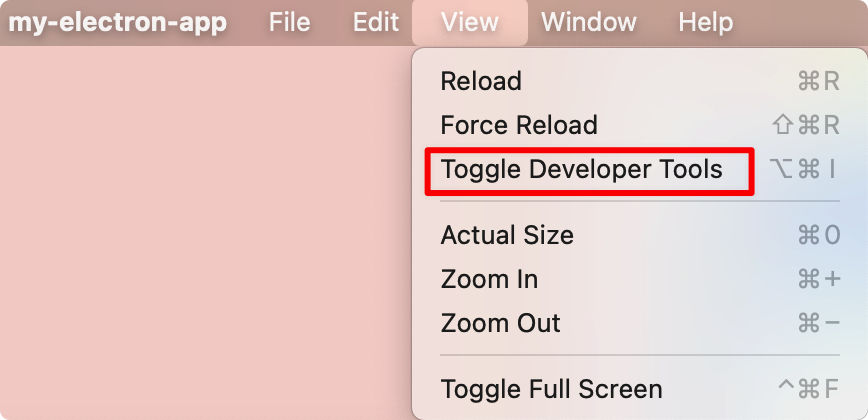868x420 pixels.
Task: Close the open View menu
Action: click(470, 23)
